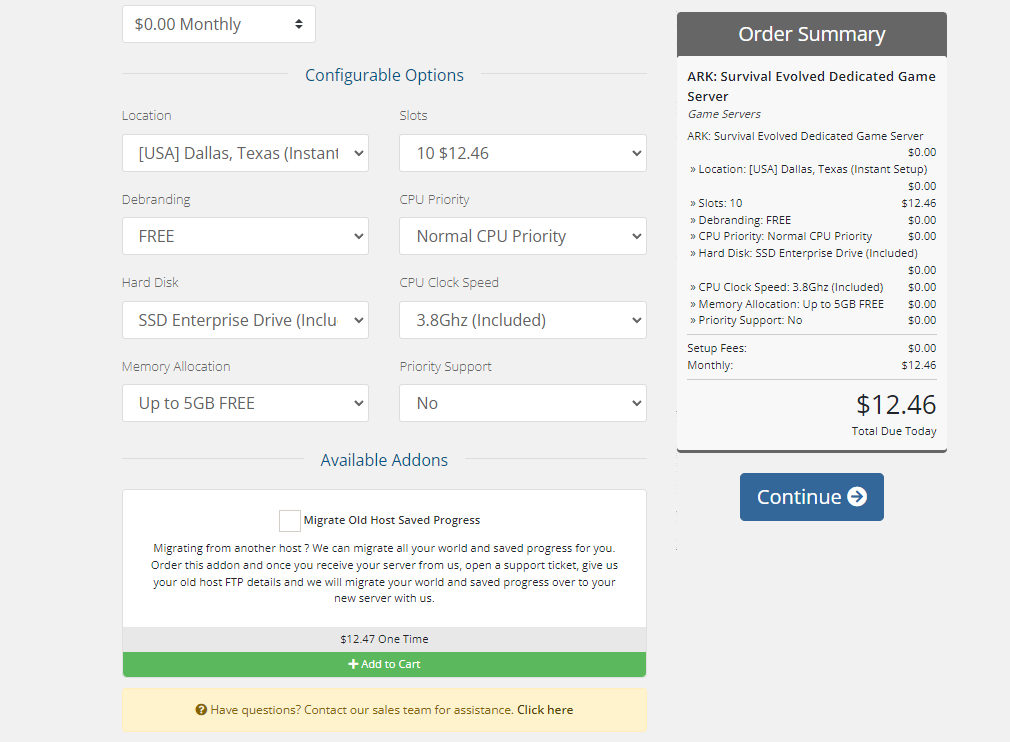Click the question mark icon in the help notice
The image size is (1010, 742).
point(201,709)
